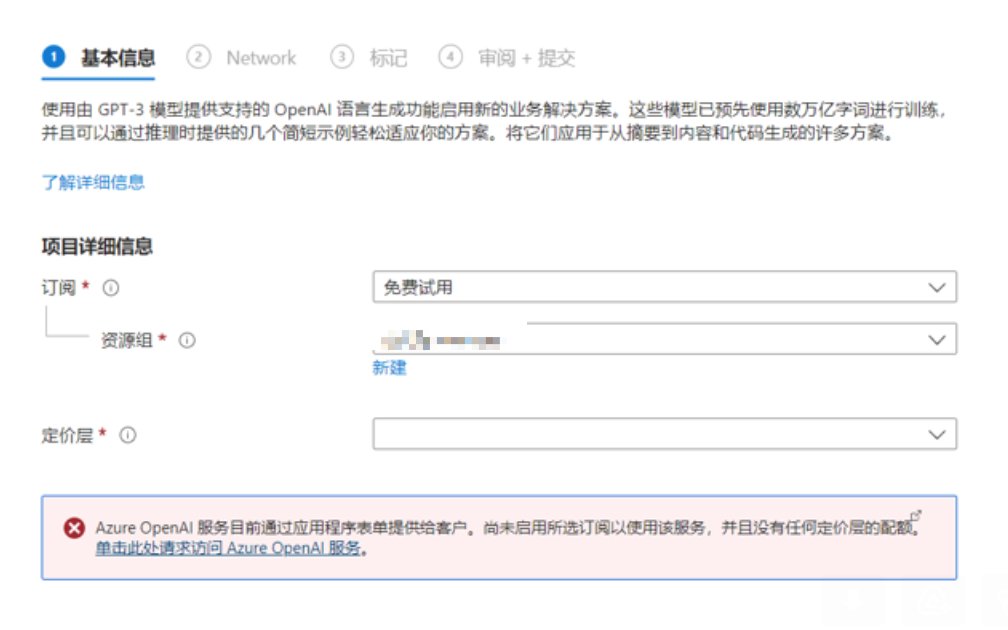The height and width of the screenshot is (630, 1008).
Task: Click the red error icon in the alert
Action: [74, 528]
